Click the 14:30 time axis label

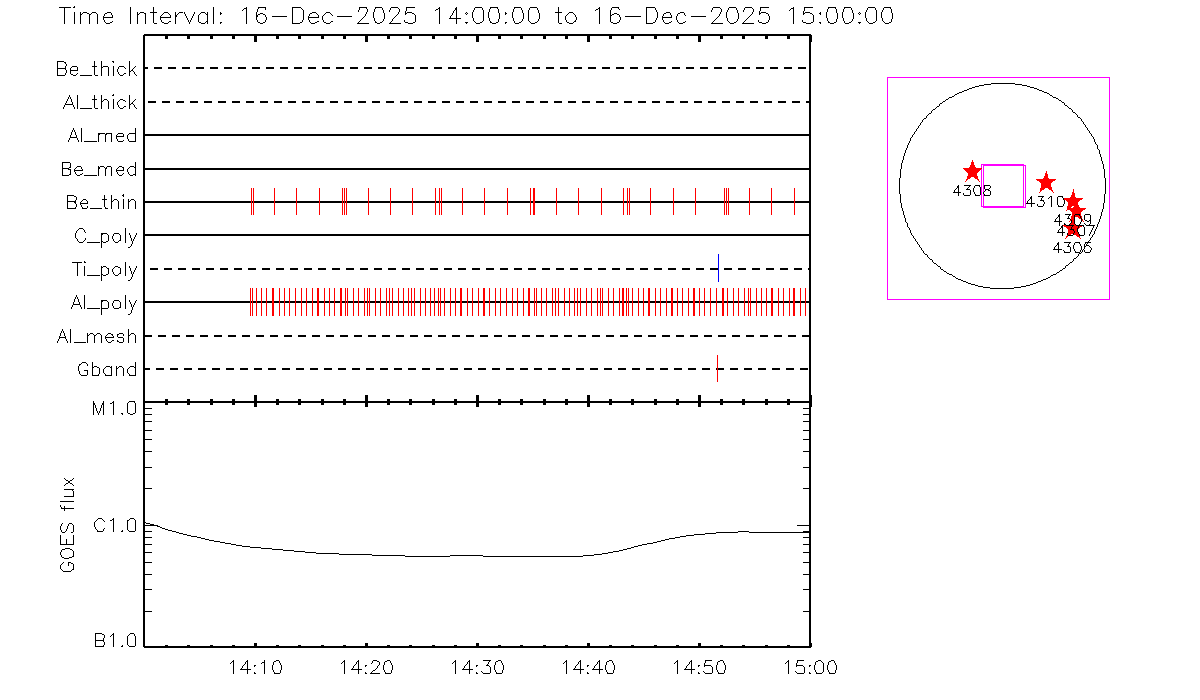(477, 667)
